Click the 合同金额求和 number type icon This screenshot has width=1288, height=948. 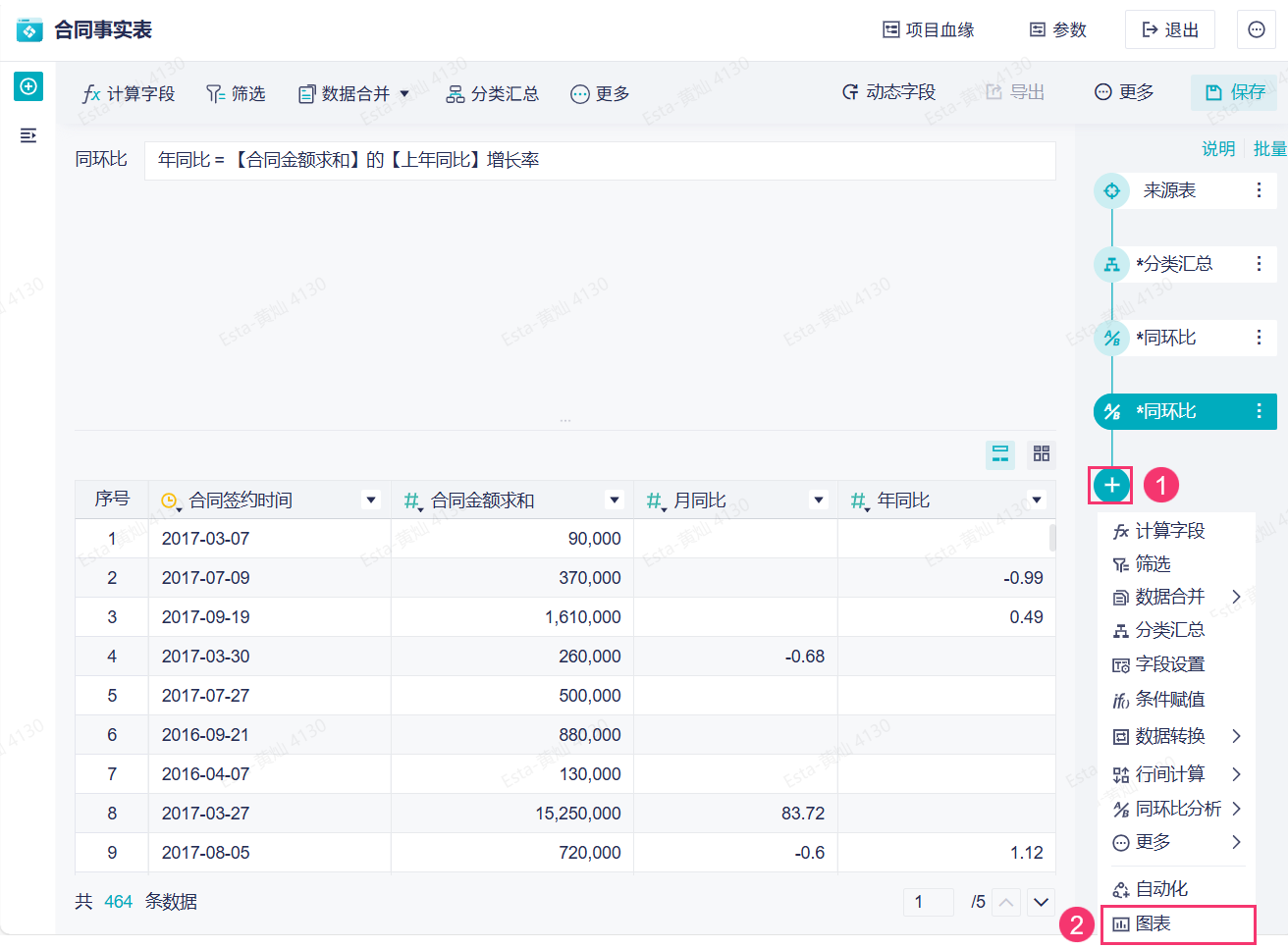[x=412, y=501]
